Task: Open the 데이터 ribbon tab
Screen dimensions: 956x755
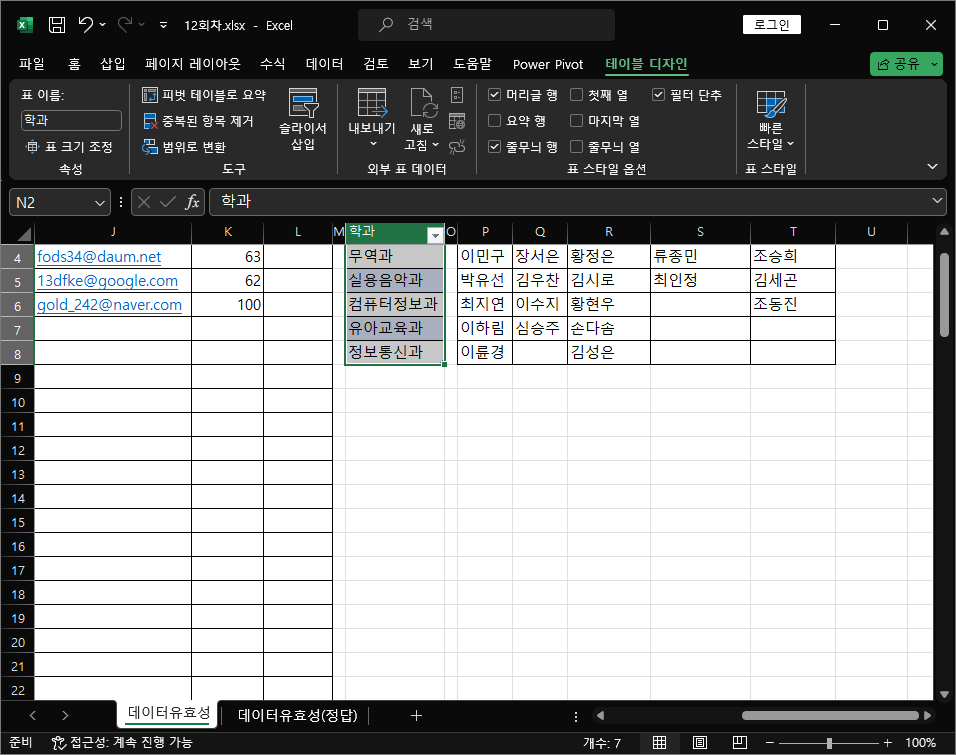Action: tap(324, 64)
